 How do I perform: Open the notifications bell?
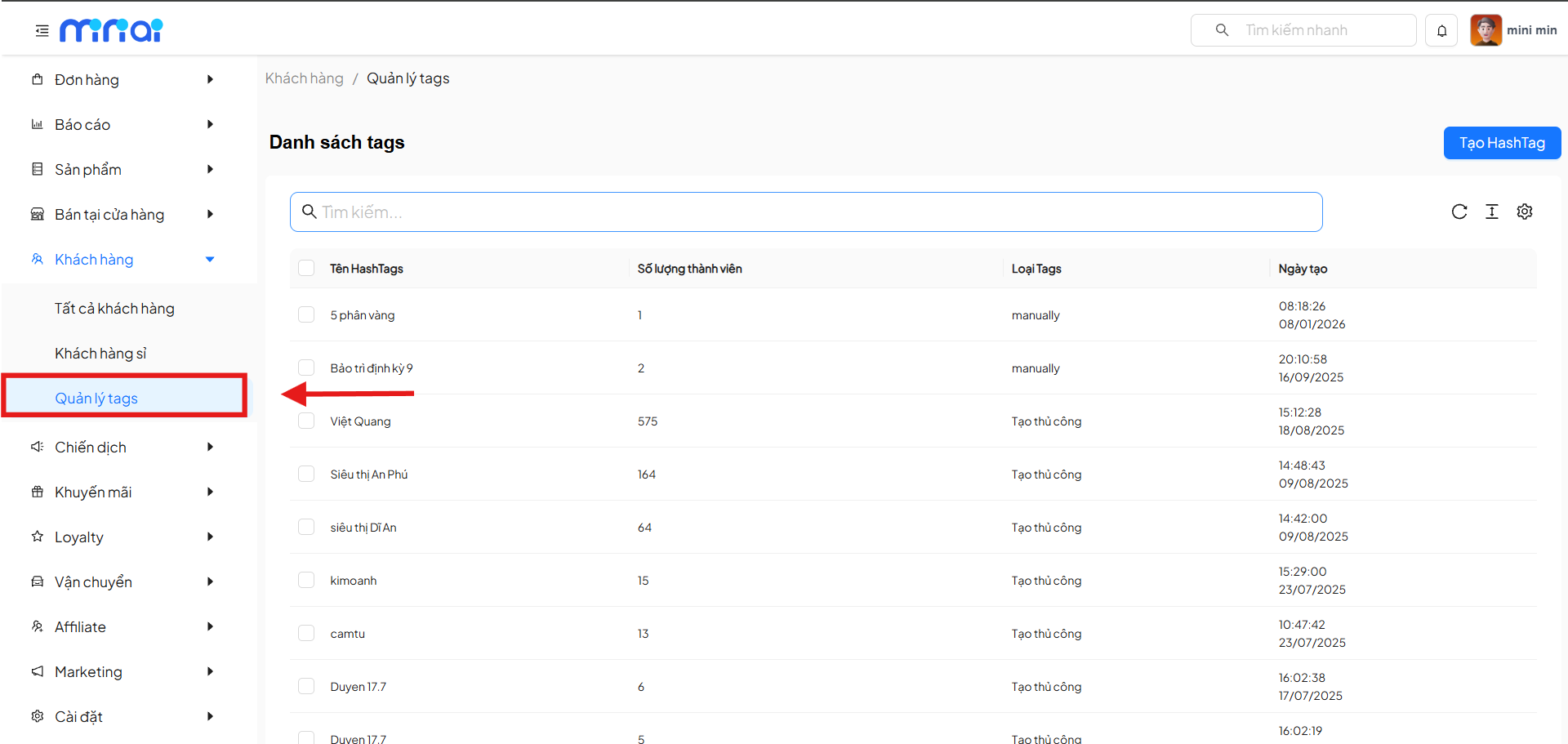pos(1441,31)
